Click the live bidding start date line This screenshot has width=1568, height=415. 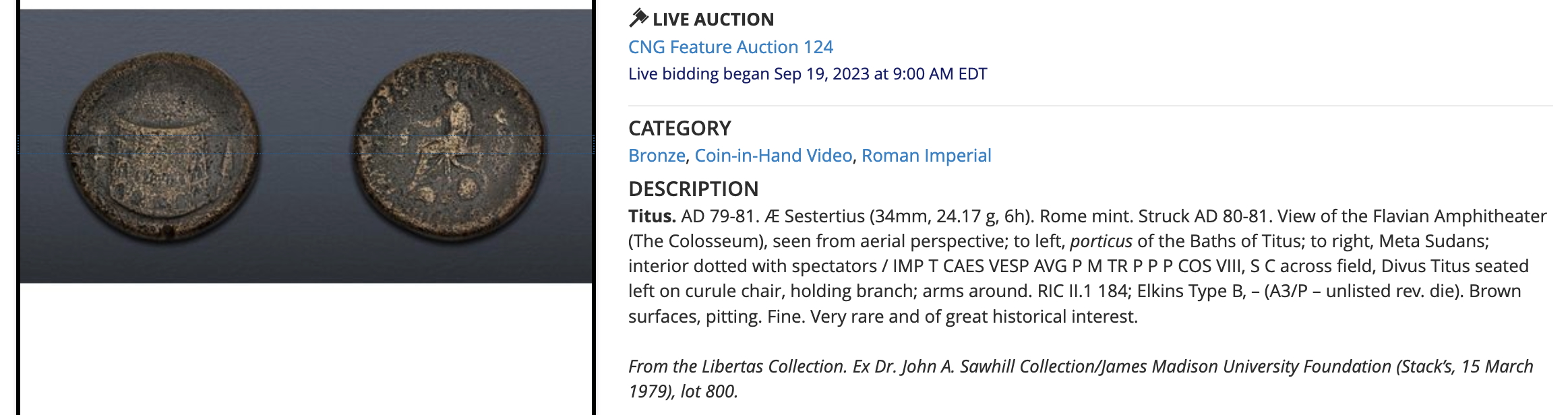(x=807, y=74)
